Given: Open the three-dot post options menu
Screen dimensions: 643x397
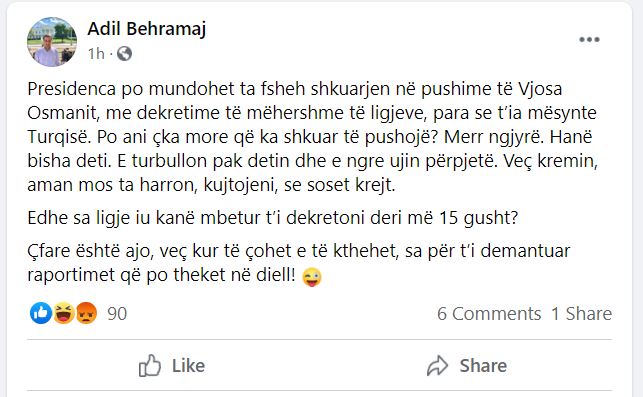Looking at the screenshot, I should (x=589, y=39).
